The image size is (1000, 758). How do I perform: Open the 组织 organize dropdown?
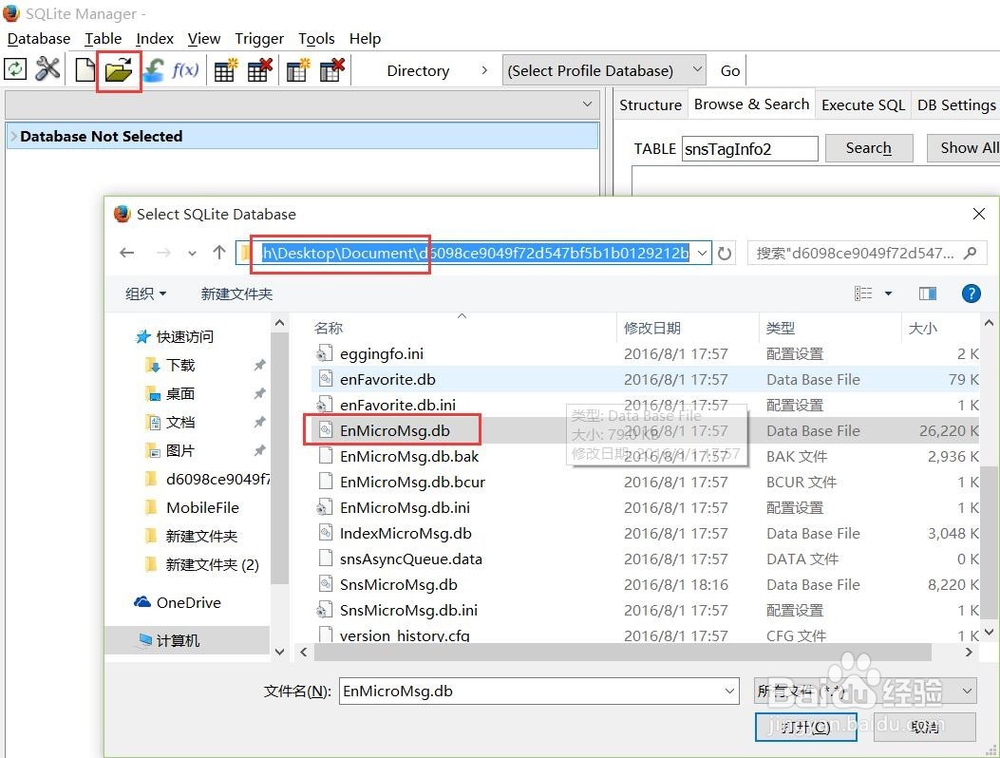pos(146,293)
